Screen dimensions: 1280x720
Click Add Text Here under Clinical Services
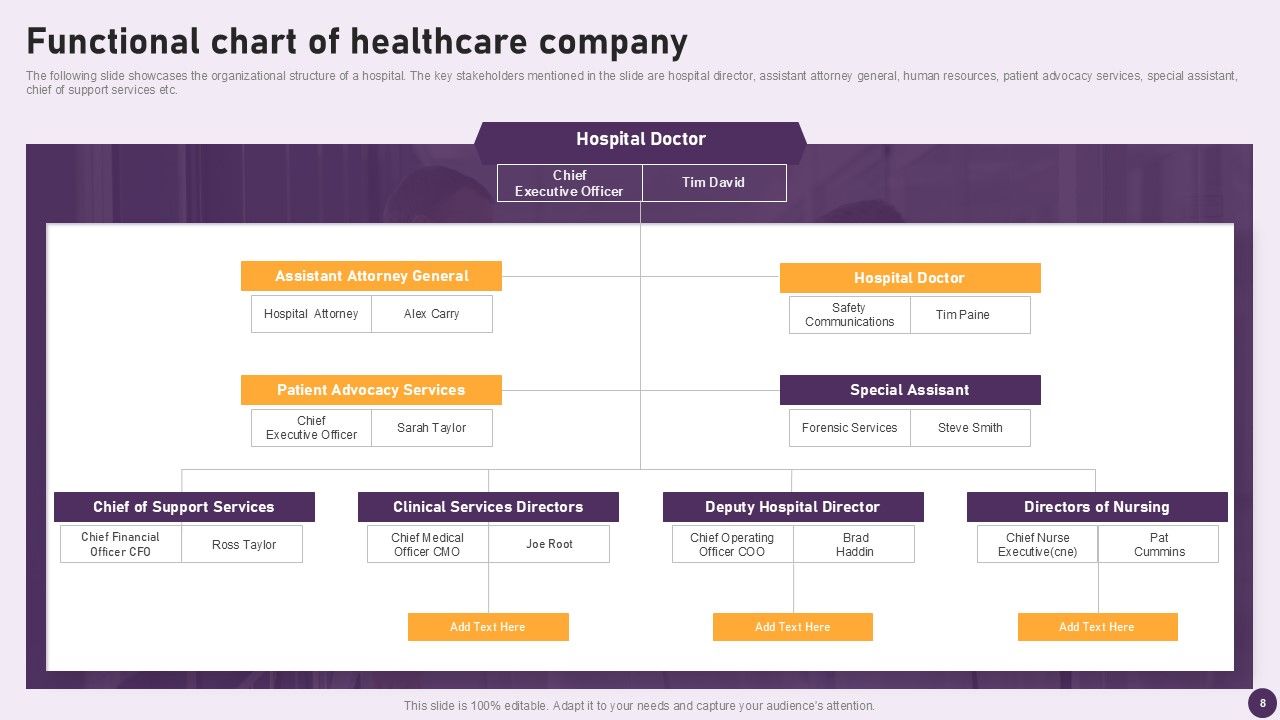coord(488,627)
